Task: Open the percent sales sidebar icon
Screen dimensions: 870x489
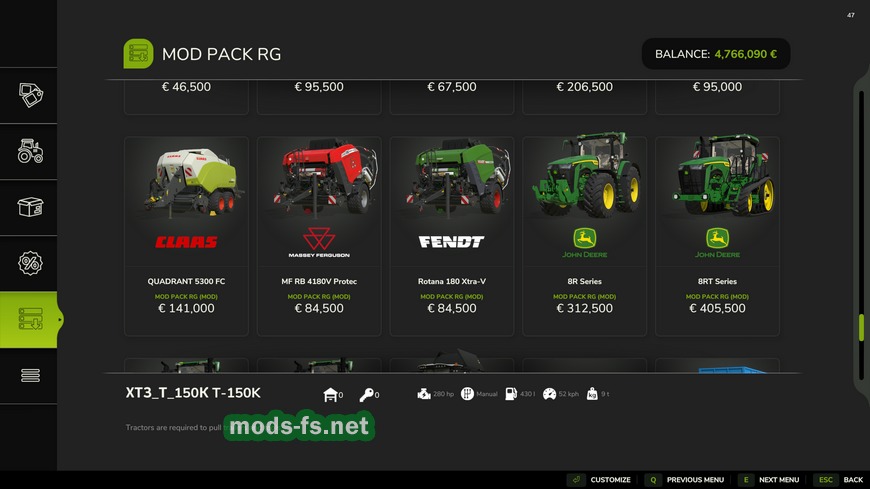Action: click(30, 263)
